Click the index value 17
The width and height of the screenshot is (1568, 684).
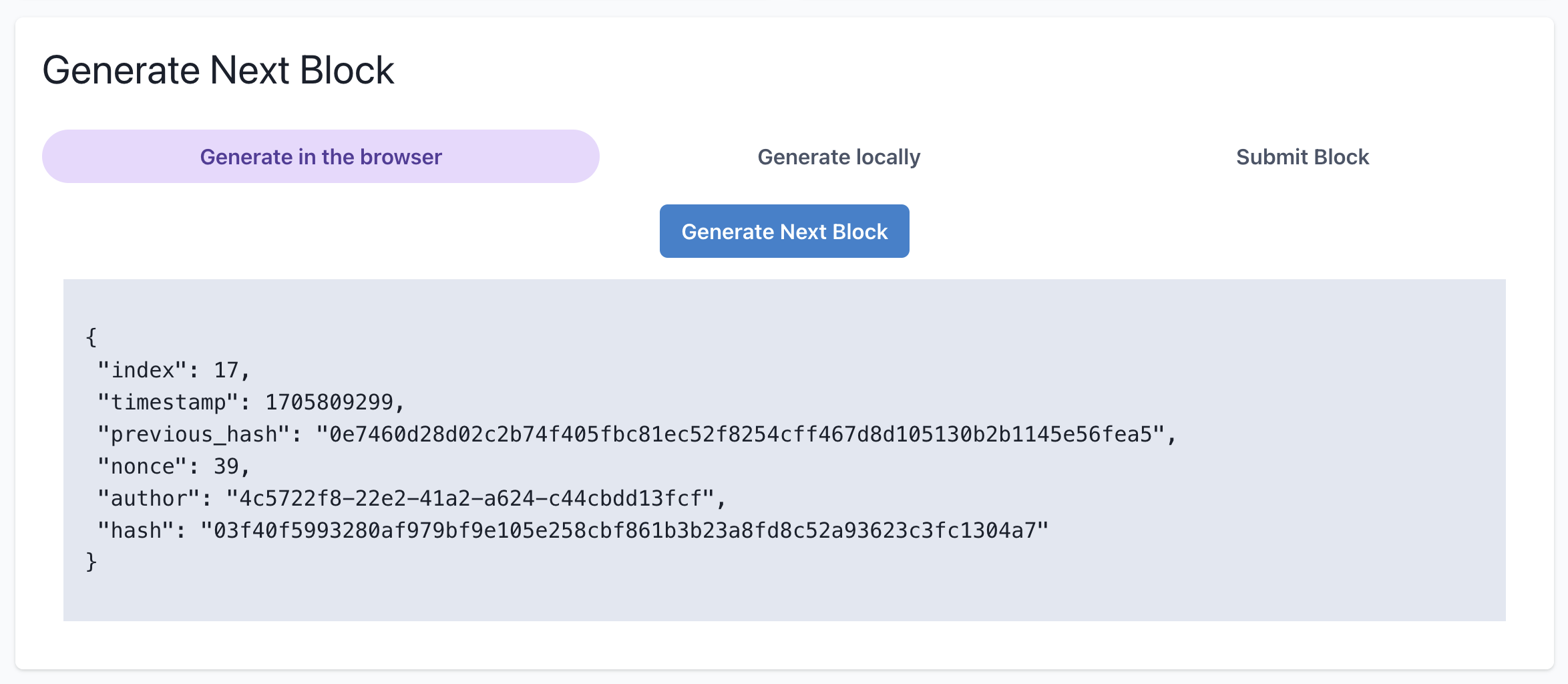click(226, 370)
